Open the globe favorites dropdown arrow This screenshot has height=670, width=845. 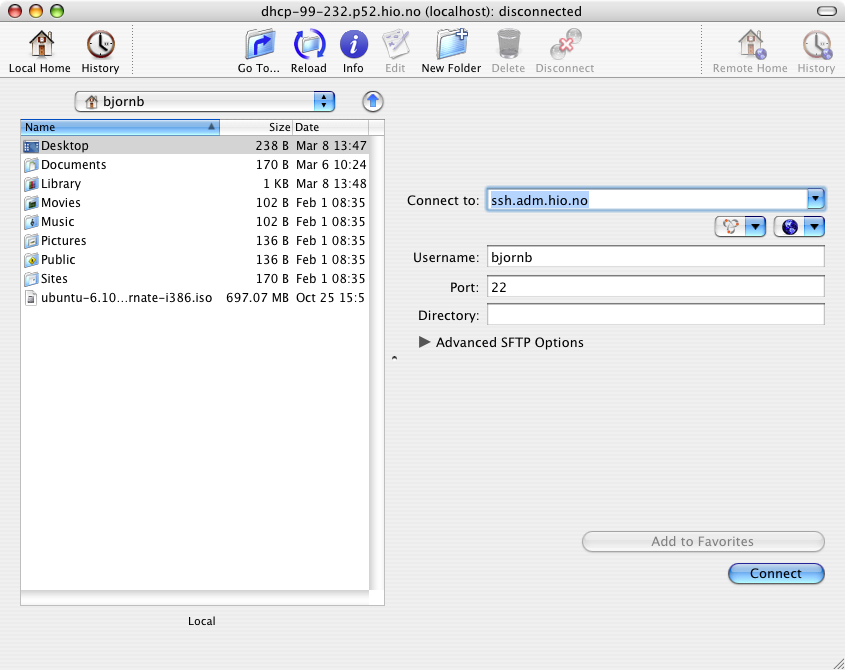(814, 227)
